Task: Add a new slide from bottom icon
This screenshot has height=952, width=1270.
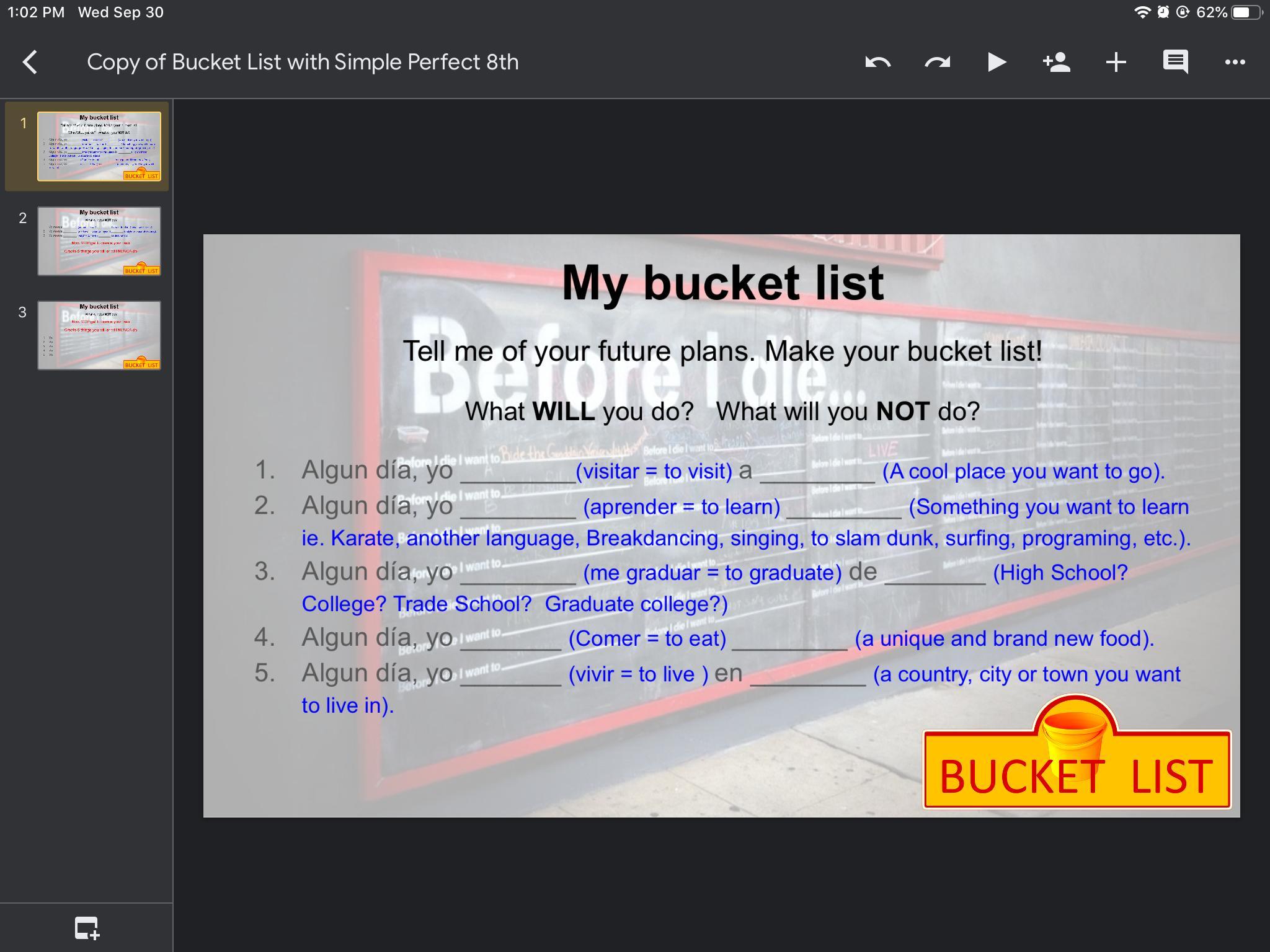Action: 86,928
